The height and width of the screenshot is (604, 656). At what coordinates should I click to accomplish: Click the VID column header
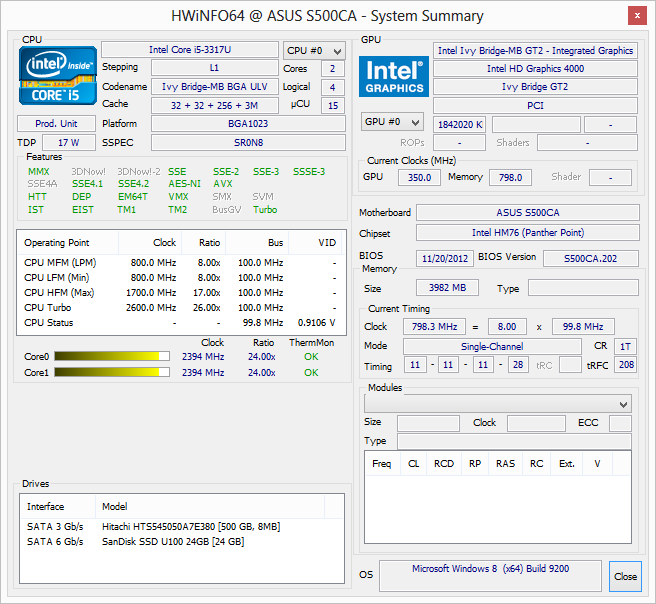point(316,243)
